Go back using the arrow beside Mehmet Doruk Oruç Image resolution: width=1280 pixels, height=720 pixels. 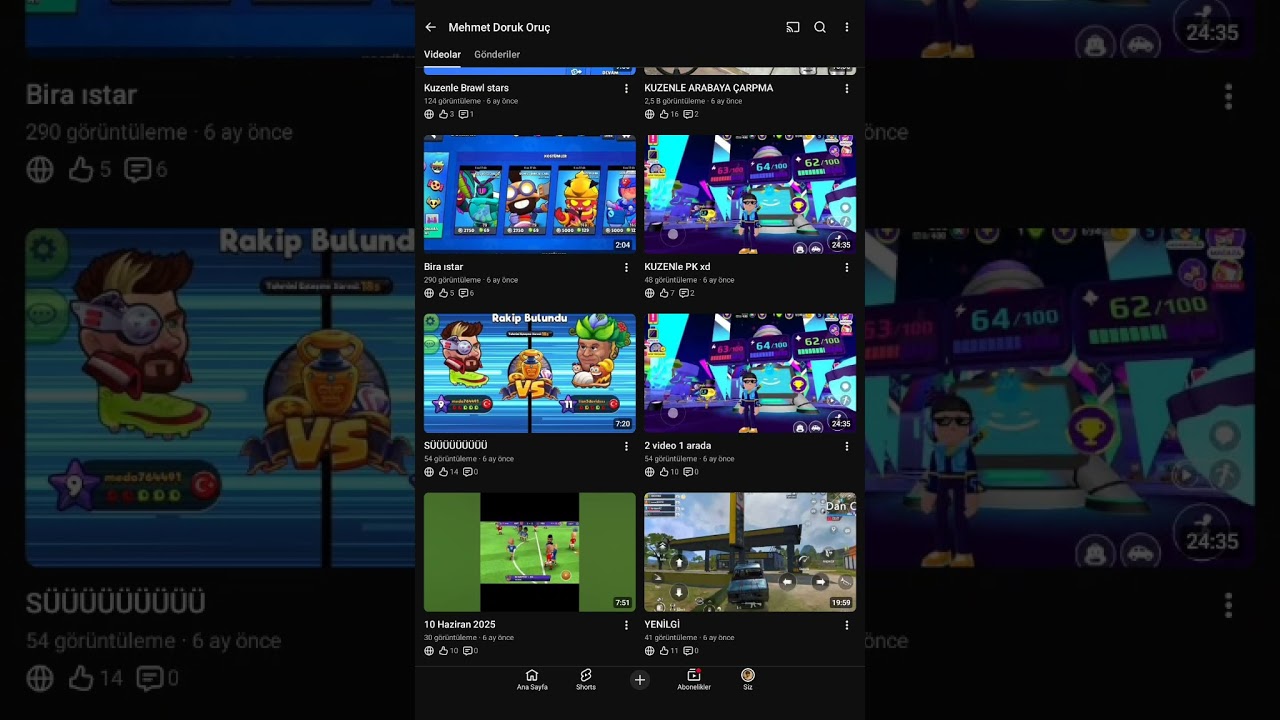pos(430,27)
